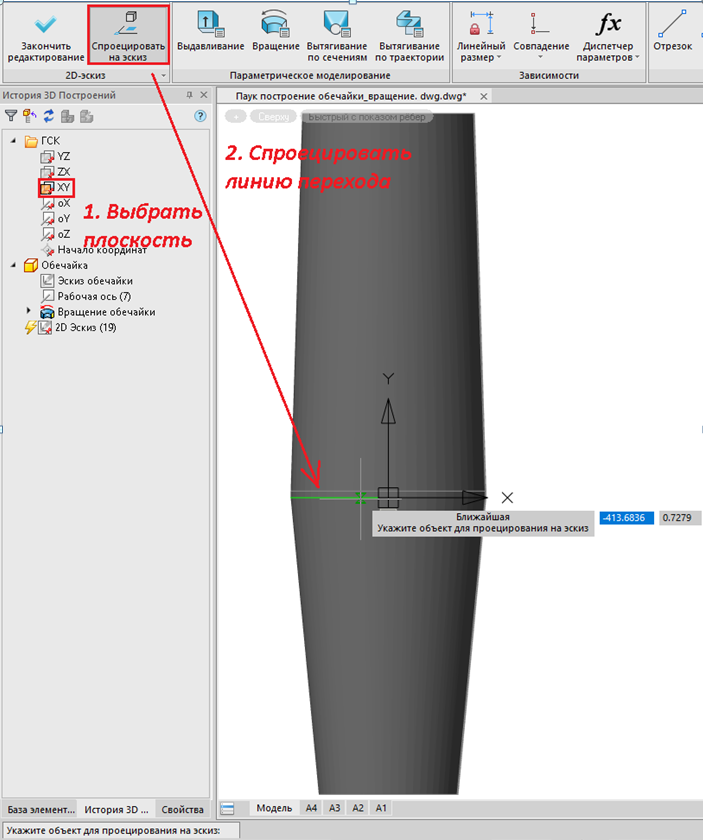Switch to the A4 layout tab
The width and height of the screenshot is (703, 840).
(311, 808)
